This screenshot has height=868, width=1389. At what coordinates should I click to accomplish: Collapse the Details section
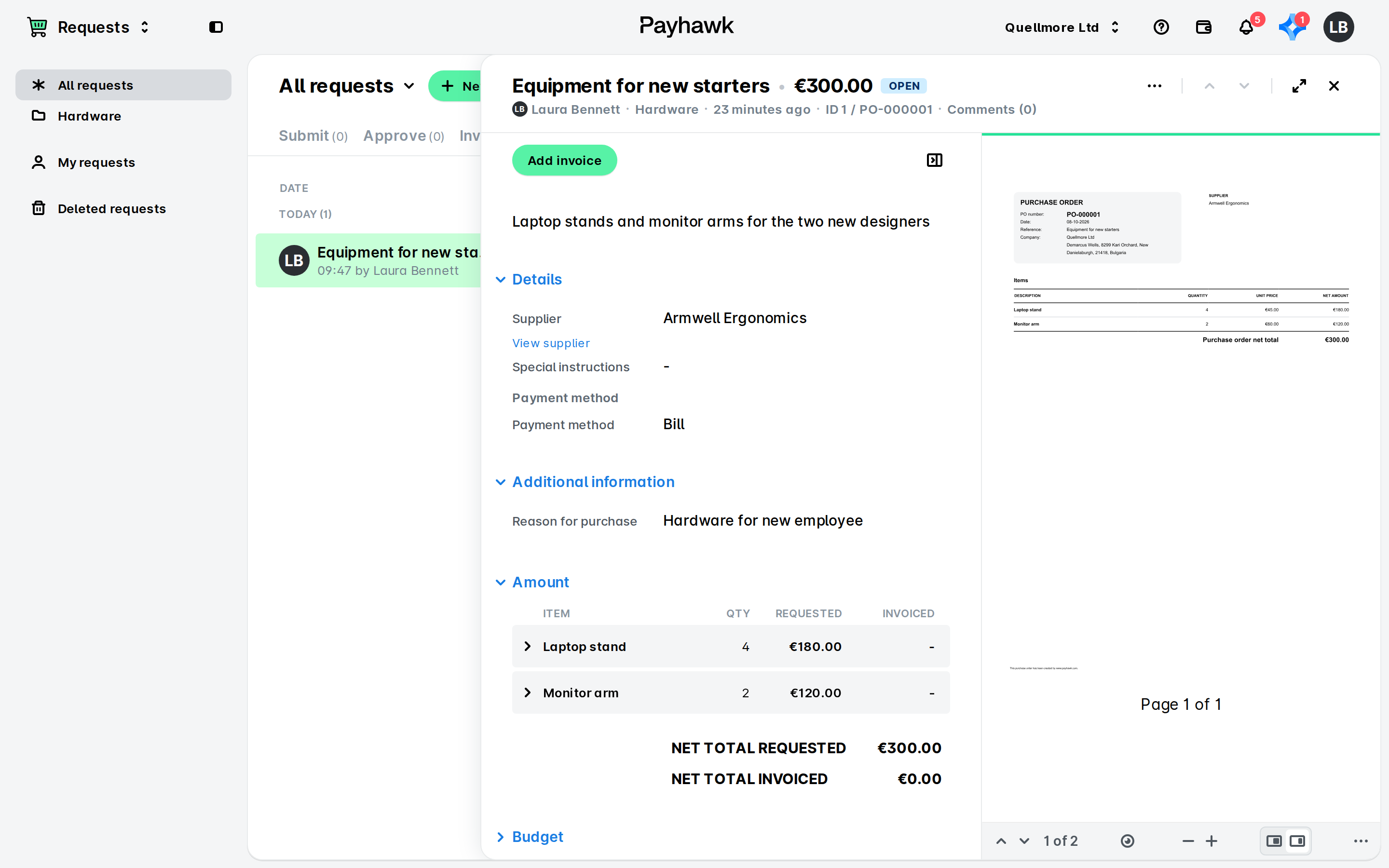[529, 280]
